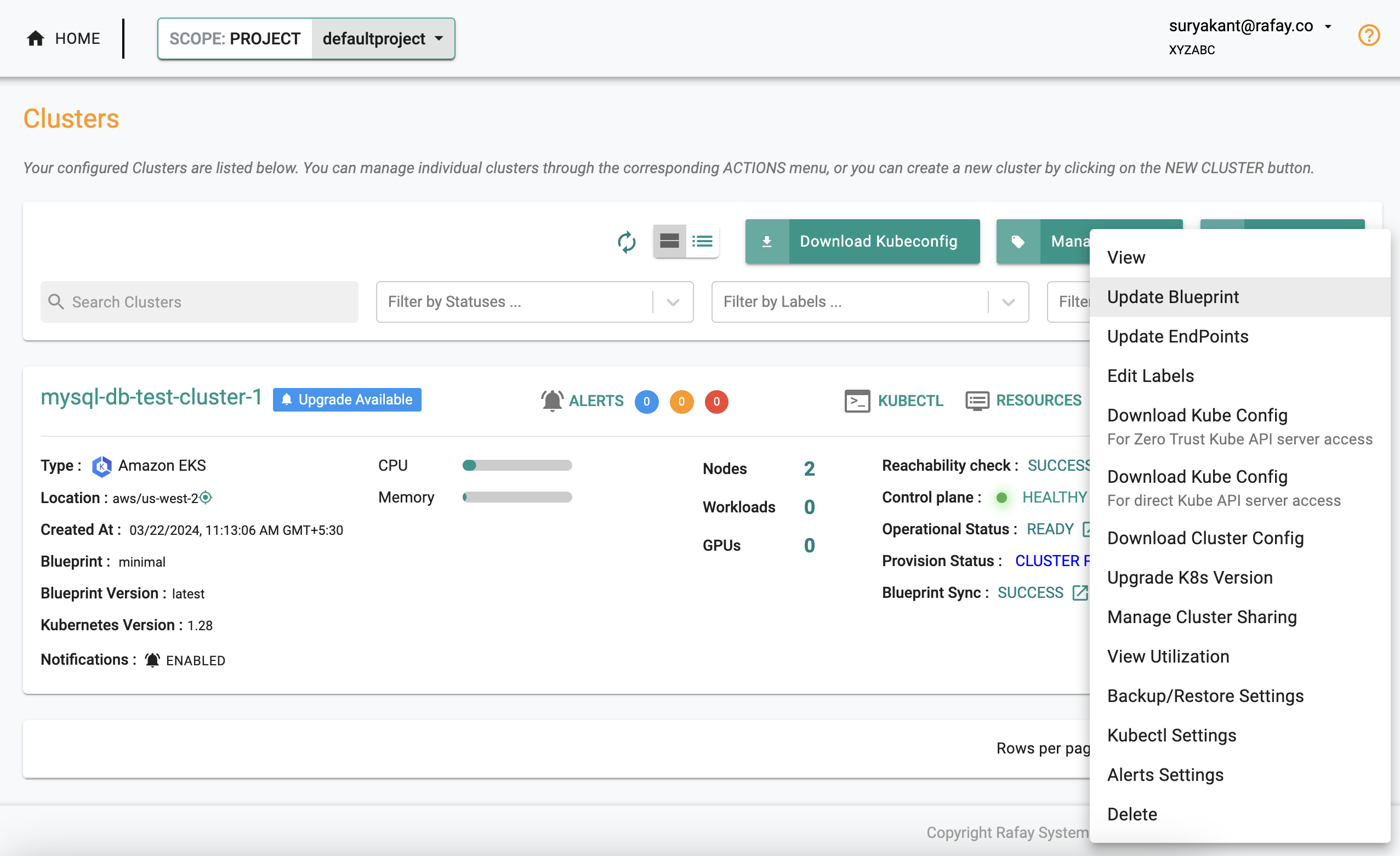Click the location target icon next to us-west-2
This screenshot has height=856, width=1400.
click(x=206, y=498)
